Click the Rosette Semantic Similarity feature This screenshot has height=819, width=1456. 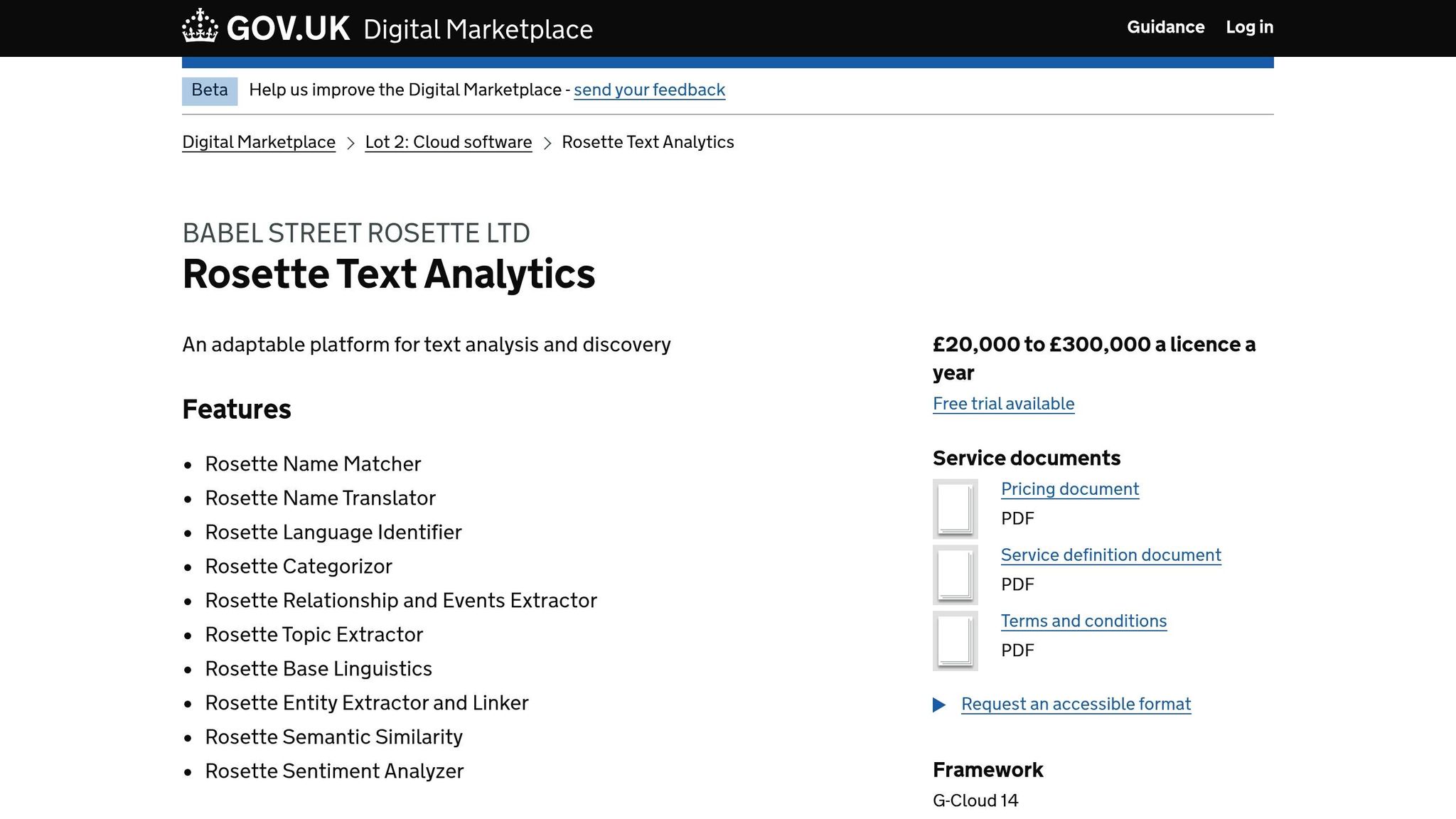333,737
